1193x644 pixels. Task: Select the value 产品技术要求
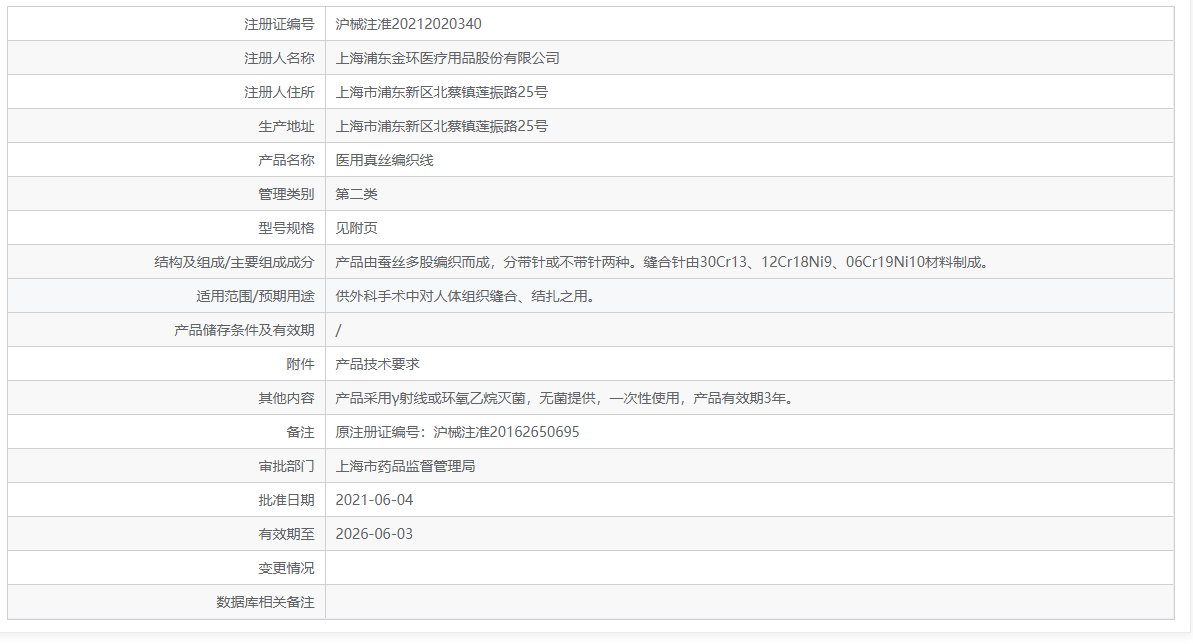tap(377, 364)
